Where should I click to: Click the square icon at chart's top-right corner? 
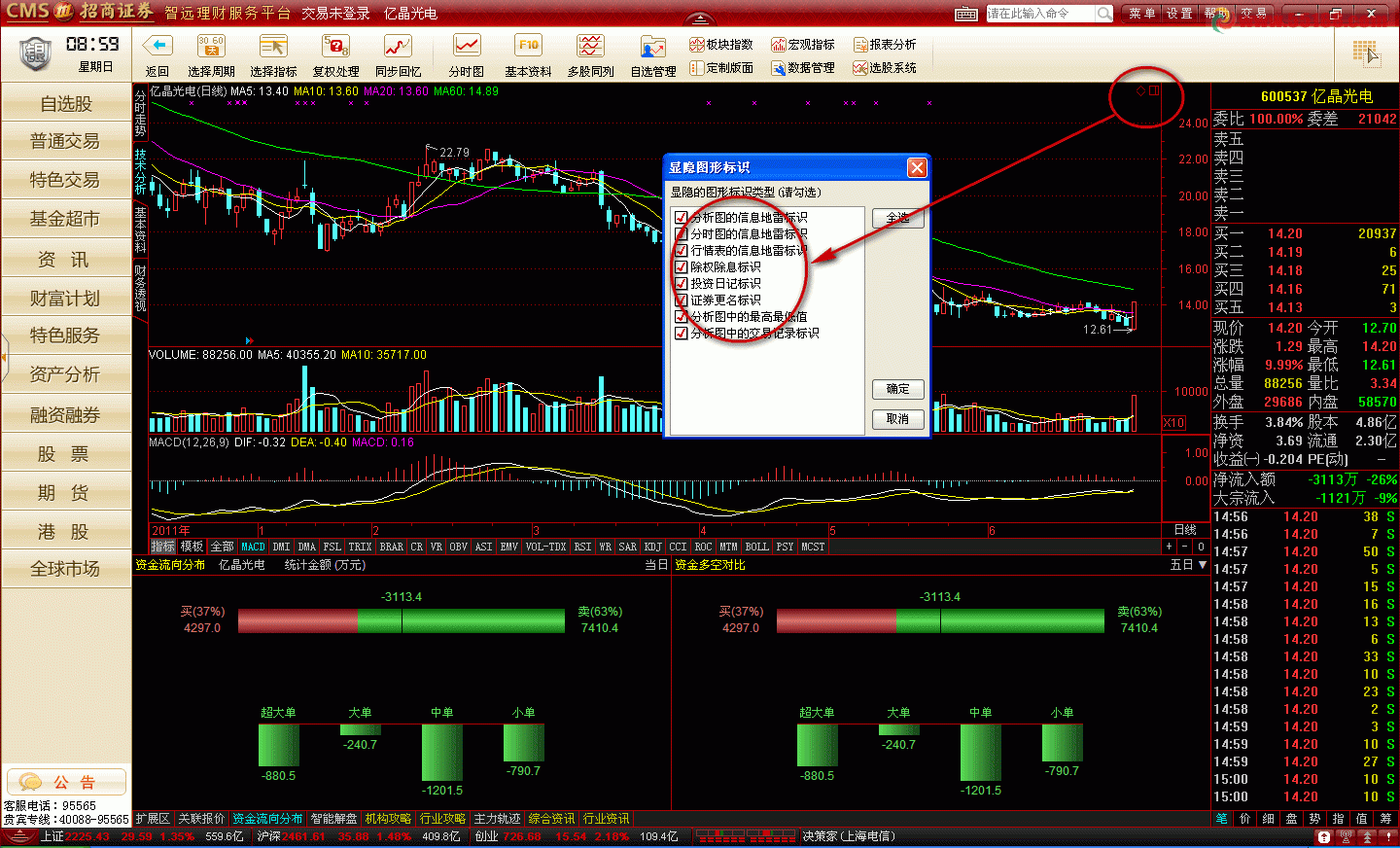coord(1154,90)
